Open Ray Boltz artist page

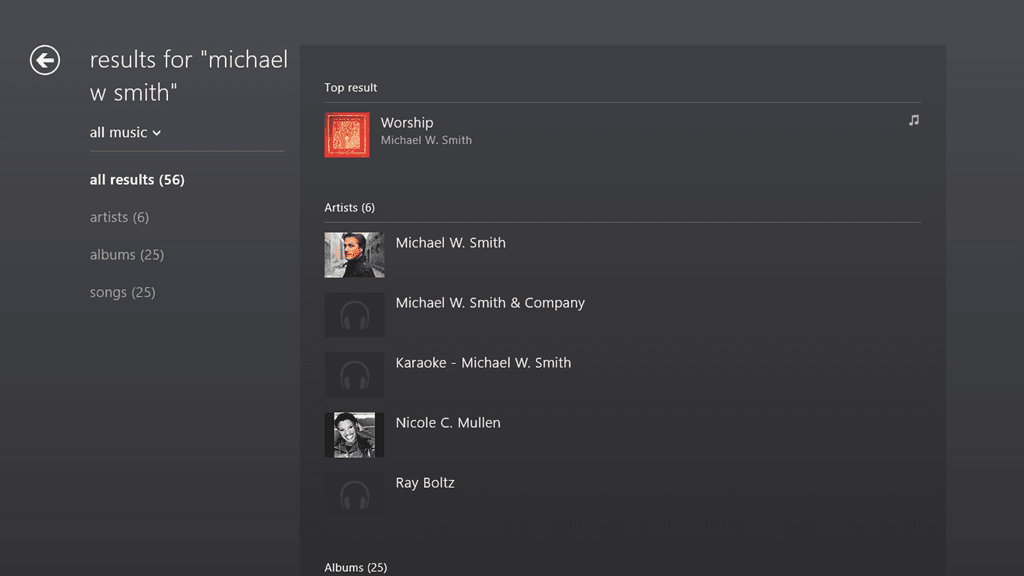click(425, 483)
